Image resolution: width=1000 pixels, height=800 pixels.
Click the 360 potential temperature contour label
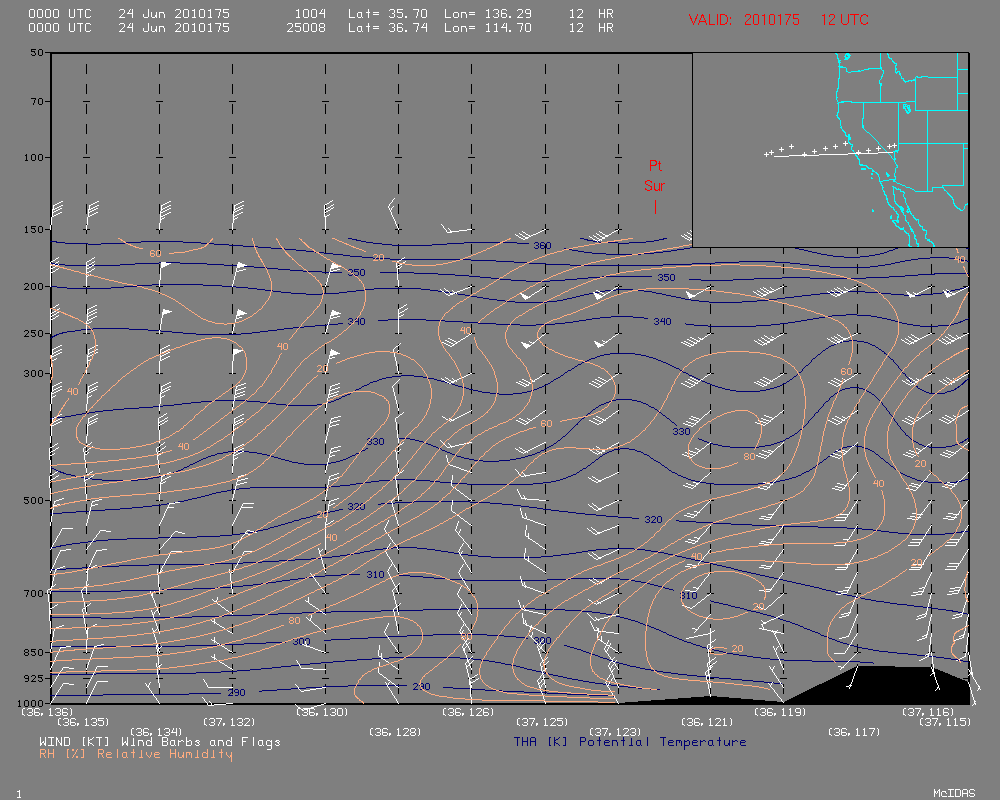tap(542, 246)
